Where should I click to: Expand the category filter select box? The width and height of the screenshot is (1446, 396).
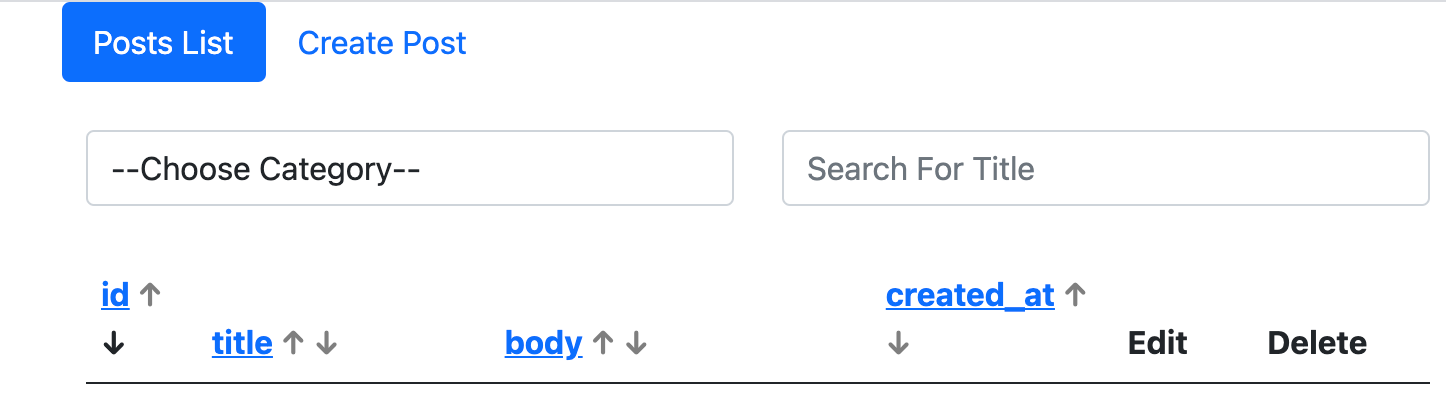click(410, 168)
